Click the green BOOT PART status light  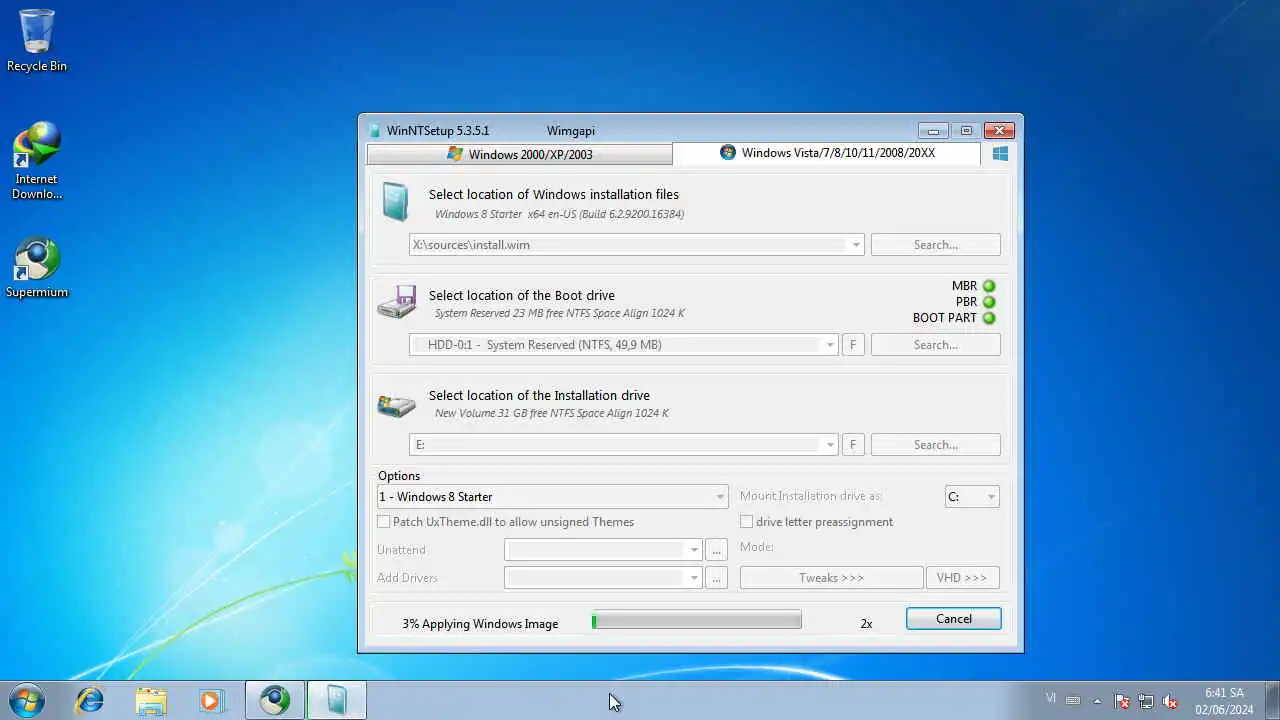click(x=989, y=318)
